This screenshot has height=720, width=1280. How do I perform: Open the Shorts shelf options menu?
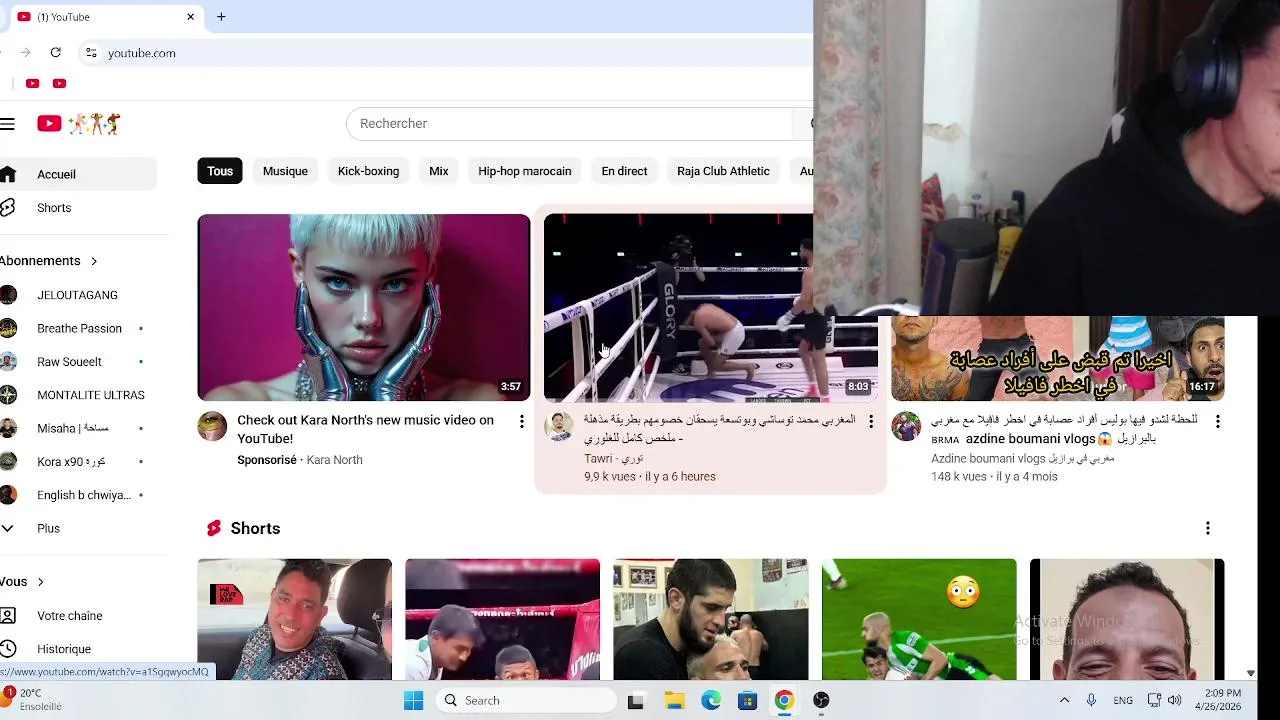[x=1207, y=528]
